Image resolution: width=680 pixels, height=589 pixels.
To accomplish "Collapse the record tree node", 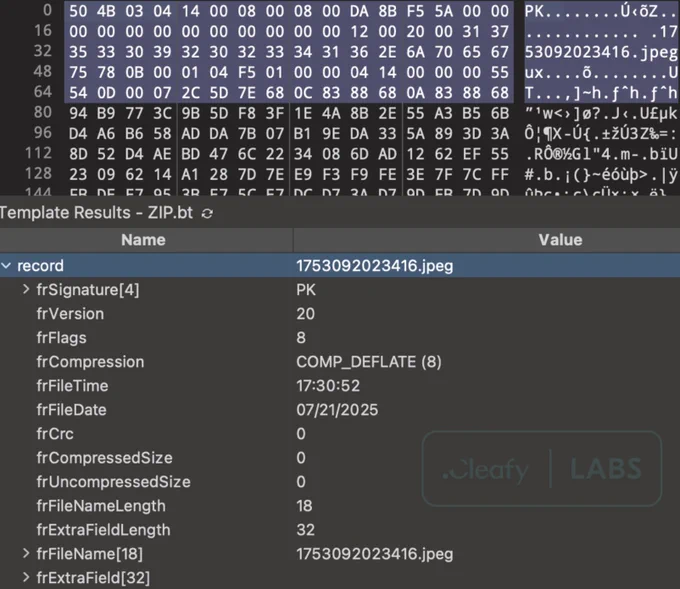I will pyautogui.click(x=6, y=265).
